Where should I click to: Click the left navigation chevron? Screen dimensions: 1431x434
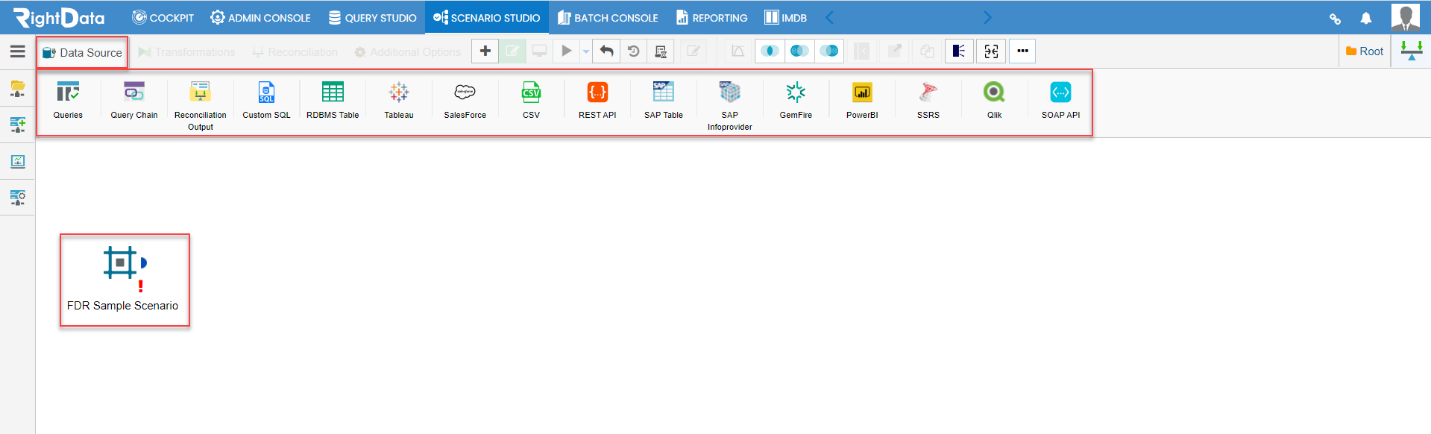click(x=829, y=17)
